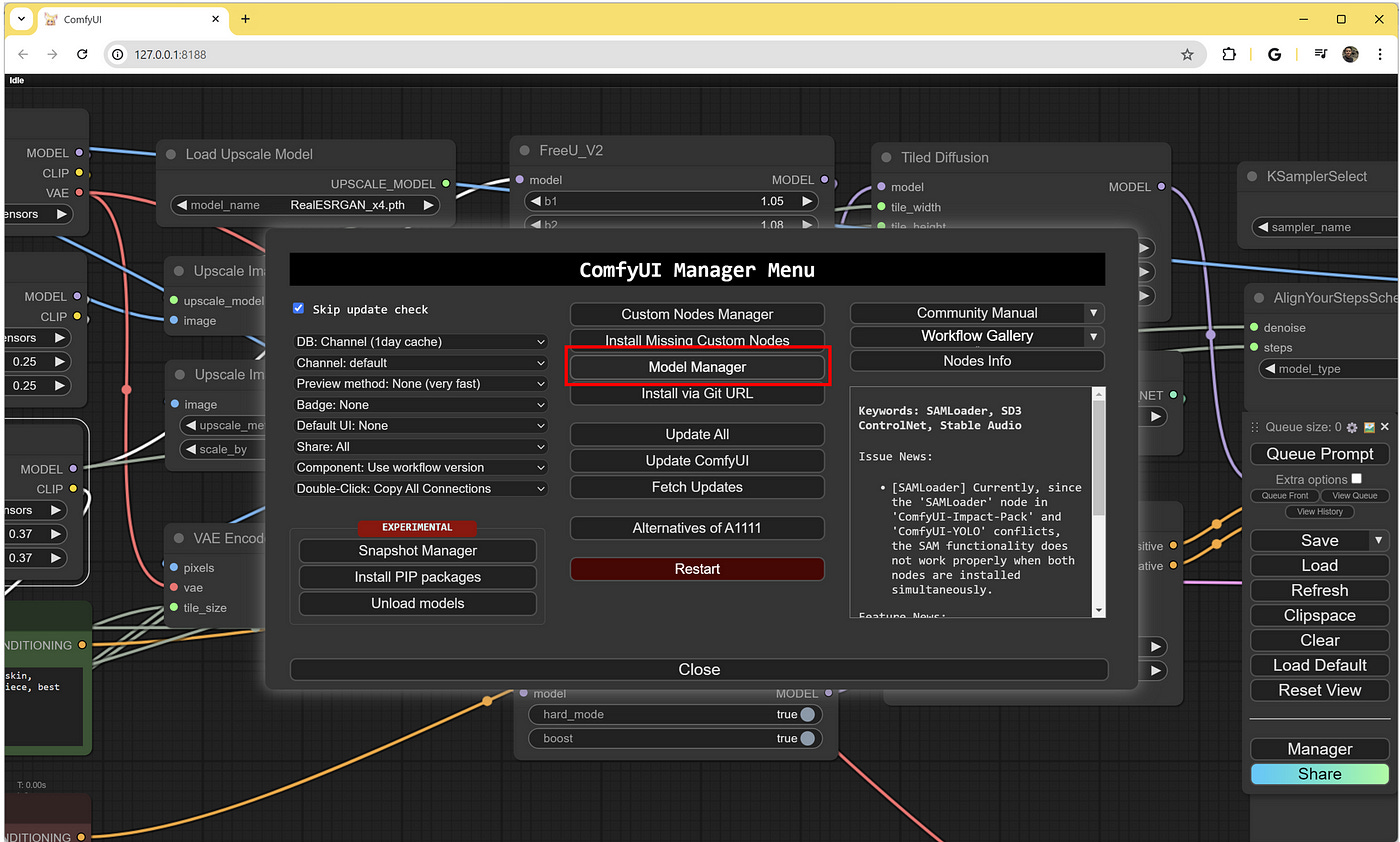
Task: Click the highlighted Model Manager button
Action: pos(697,367)
